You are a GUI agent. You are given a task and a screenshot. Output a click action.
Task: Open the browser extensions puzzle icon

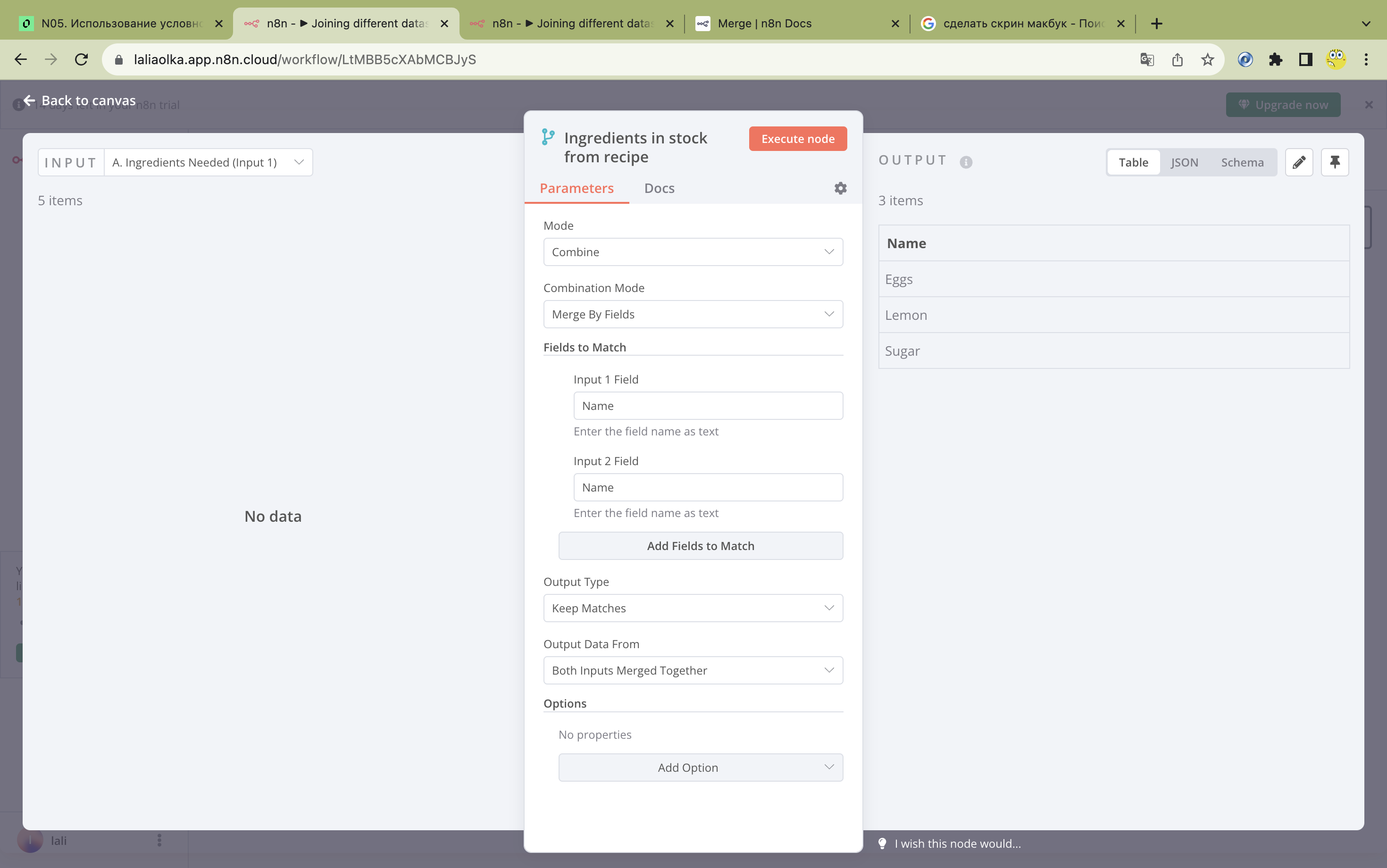1275,60
